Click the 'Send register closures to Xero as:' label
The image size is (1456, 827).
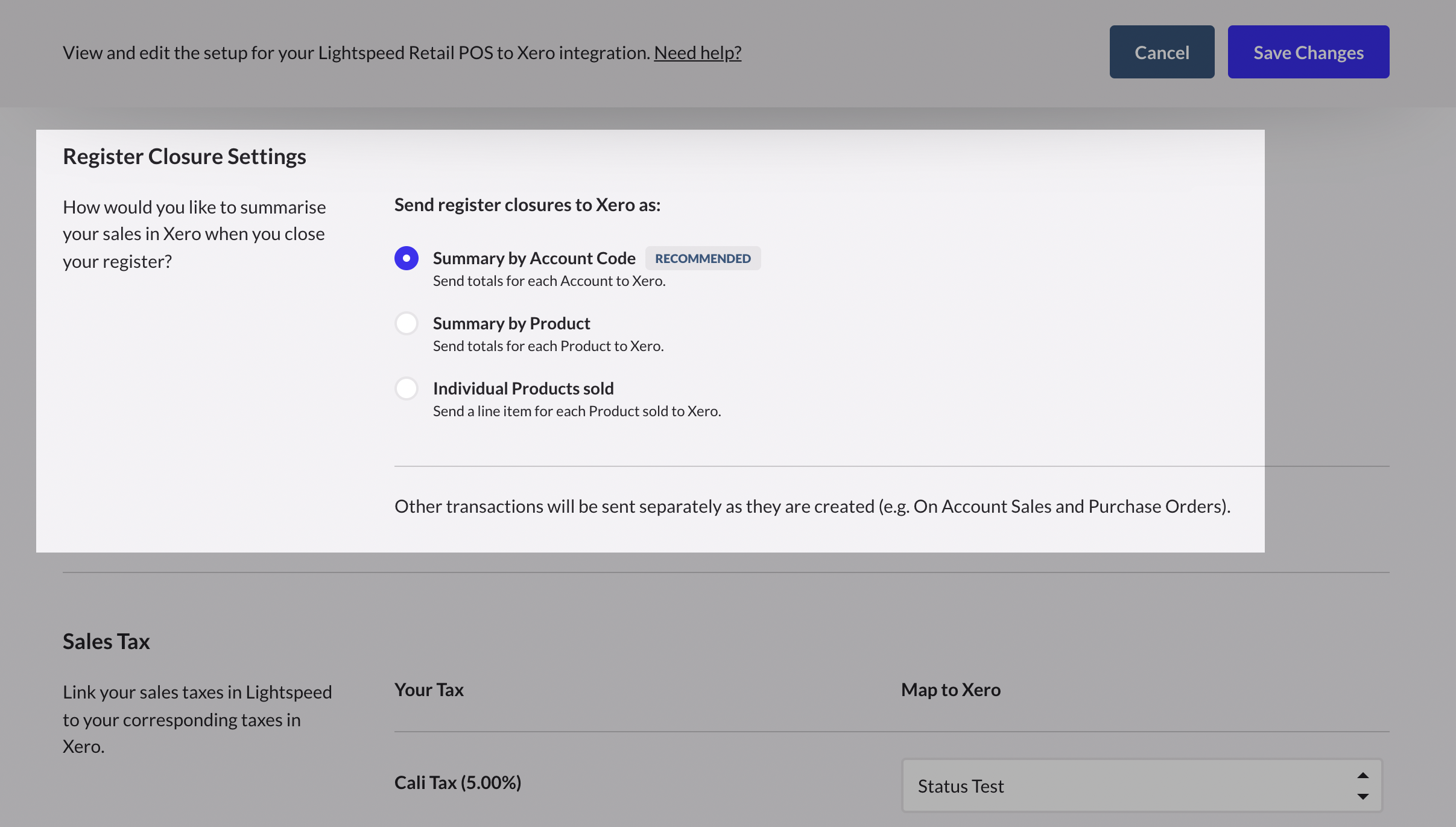[x=527, y=204]
